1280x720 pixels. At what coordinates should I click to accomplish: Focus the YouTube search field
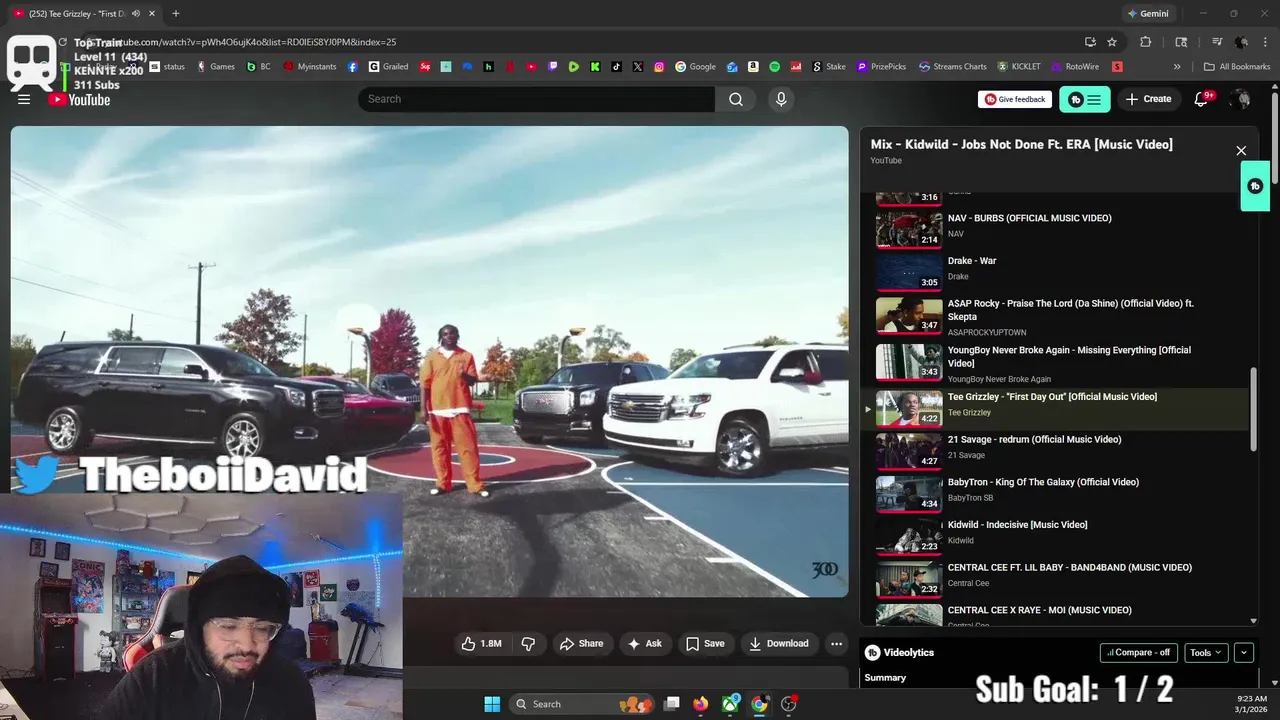(x=537, y=99)
